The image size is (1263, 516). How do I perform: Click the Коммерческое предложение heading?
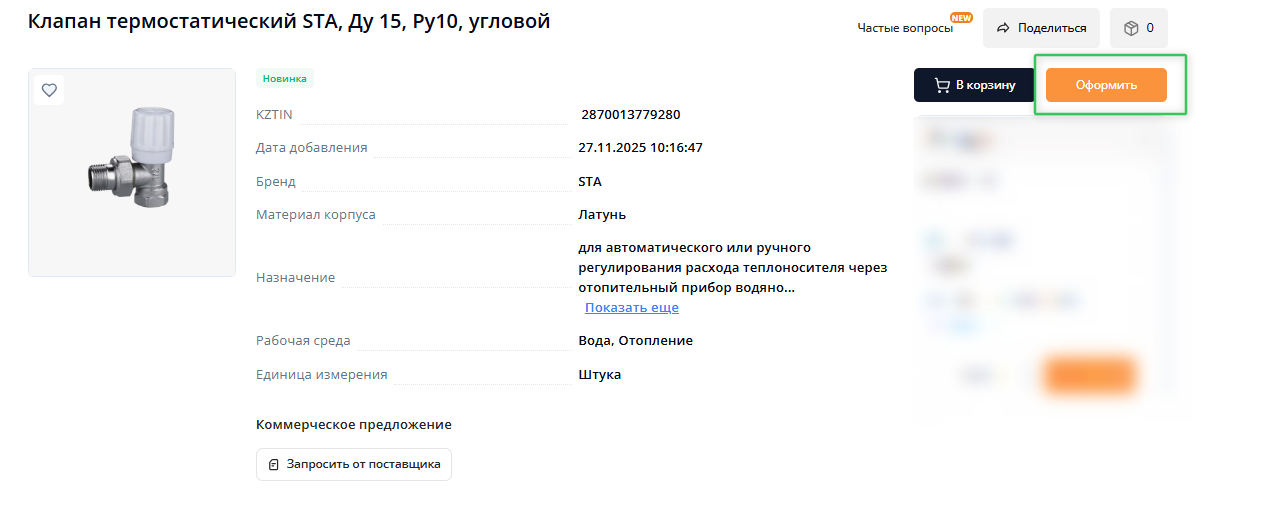coord(353,424)
